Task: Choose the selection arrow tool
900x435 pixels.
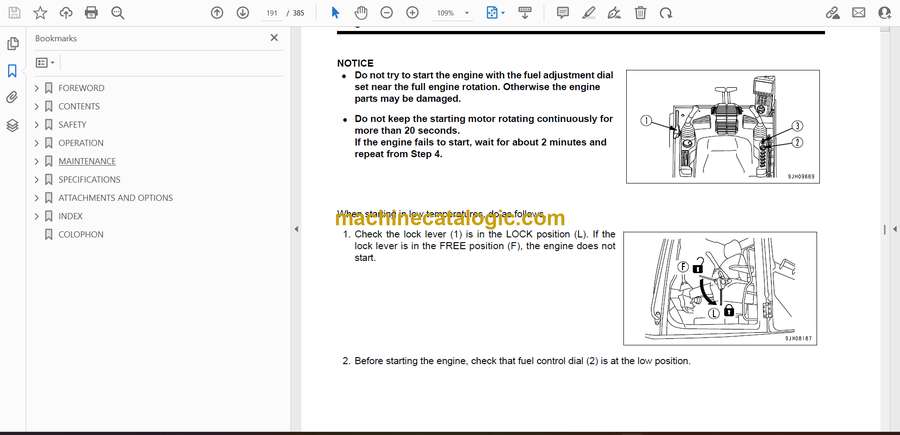Action: (336, 13)
